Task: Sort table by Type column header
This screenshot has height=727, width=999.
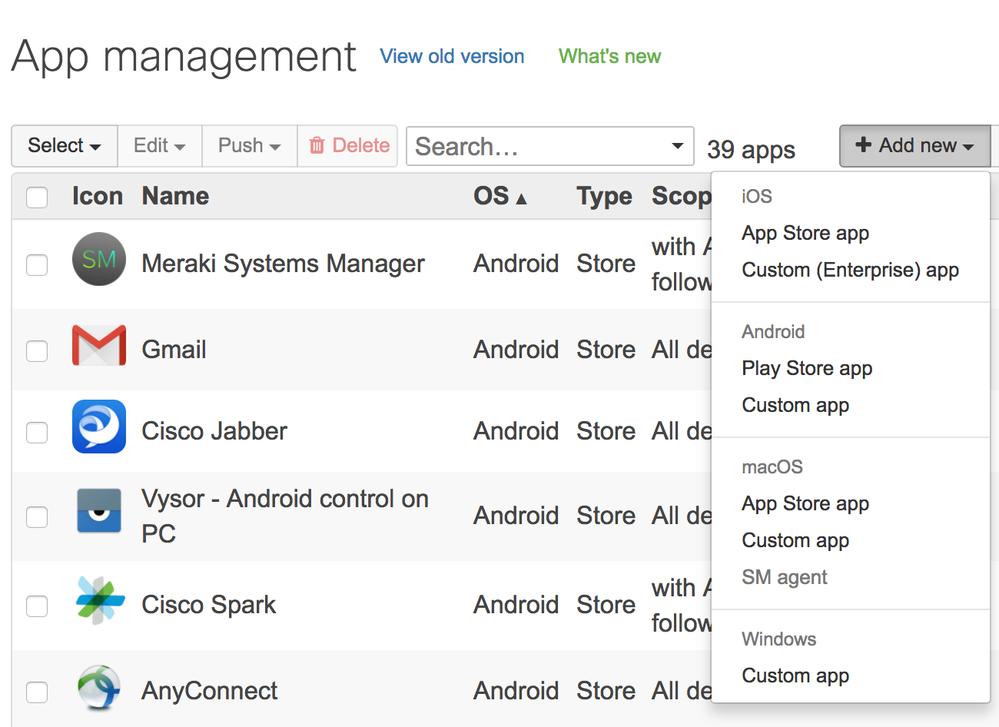Action: click(604, 196)
